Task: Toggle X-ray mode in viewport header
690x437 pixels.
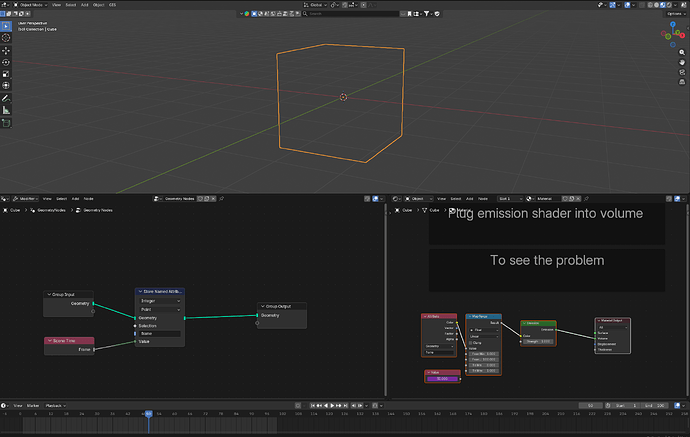Action: [642, 5]
